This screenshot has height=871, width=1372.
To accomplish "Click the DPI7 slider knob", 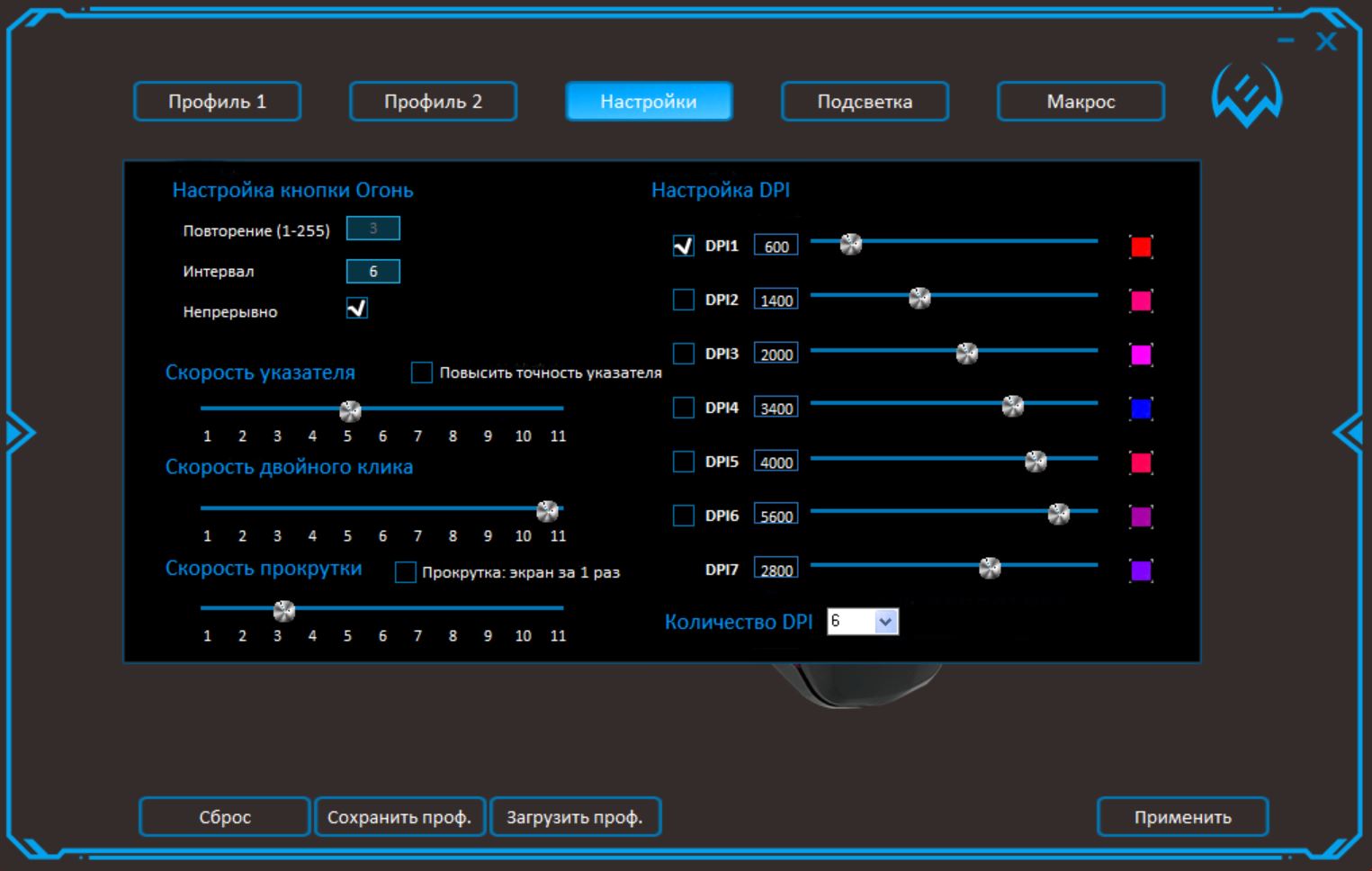I will pyautogui.click(x=990, y=568).
